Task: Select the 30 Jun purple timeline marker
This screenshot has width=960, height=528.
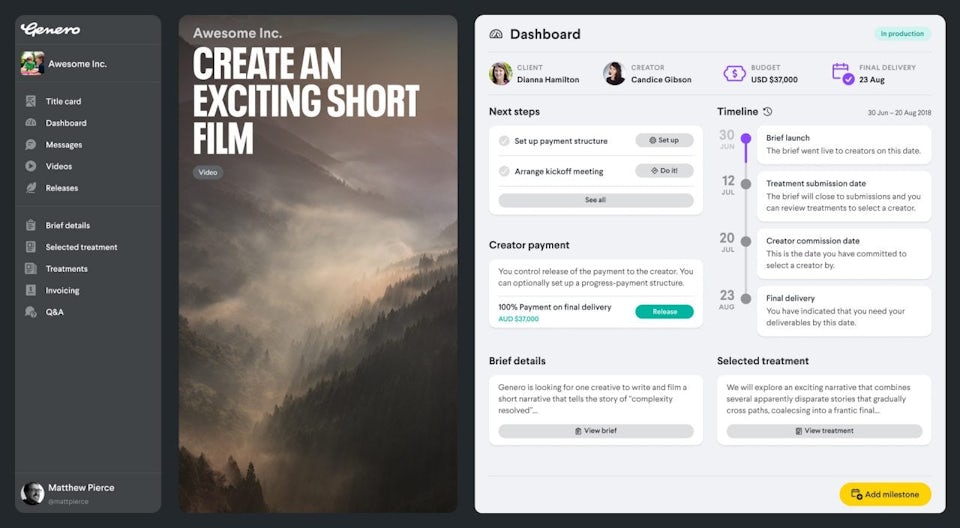Action: tap(746, 138)
